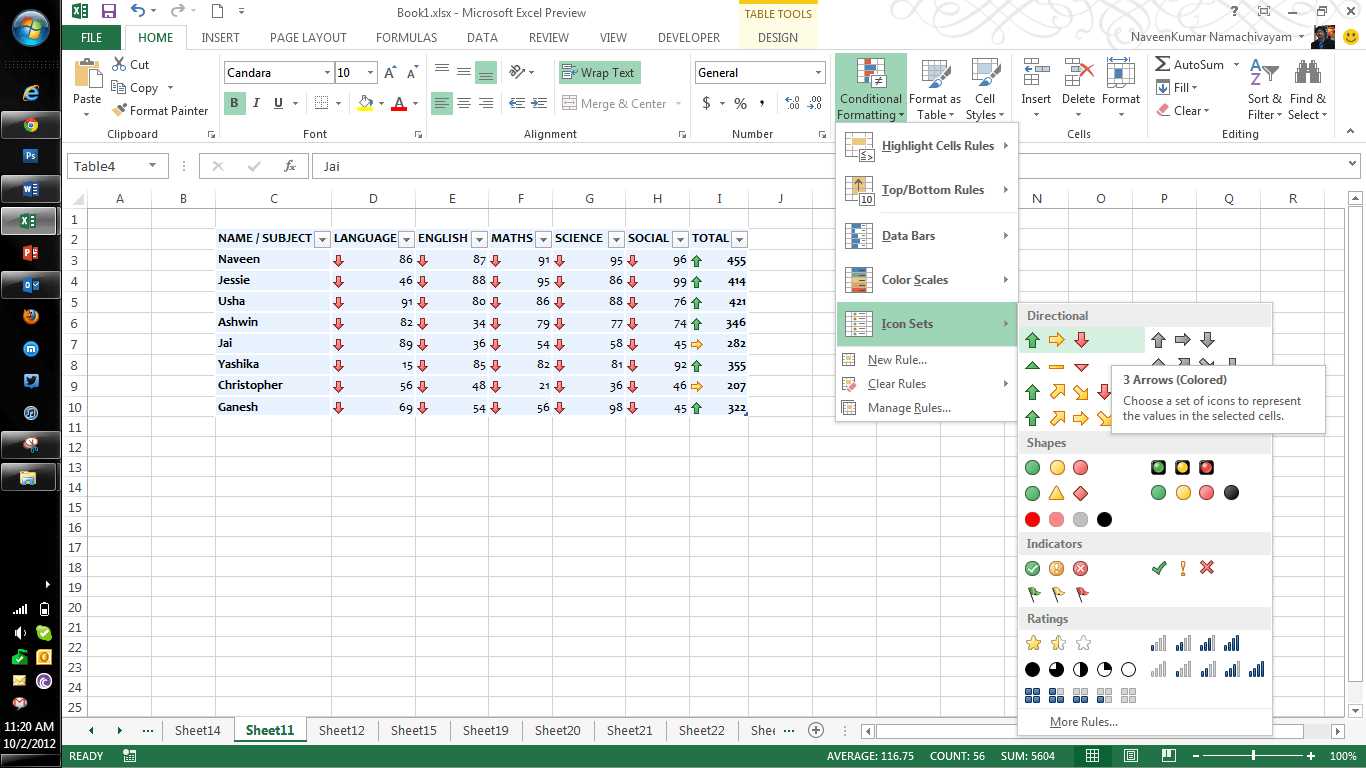Apply the yellow fill color

click(x=365, y=103)
